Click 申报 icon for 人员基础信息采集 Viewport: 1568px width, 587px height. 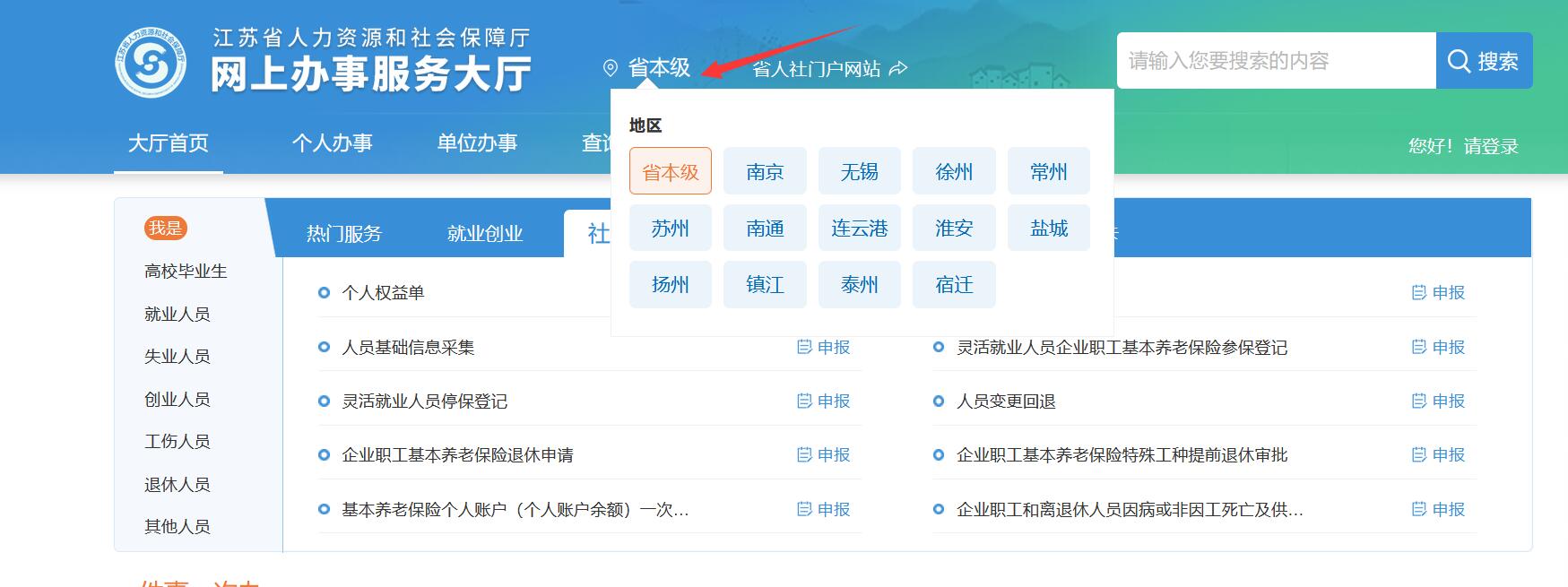(x=804, y=347)
